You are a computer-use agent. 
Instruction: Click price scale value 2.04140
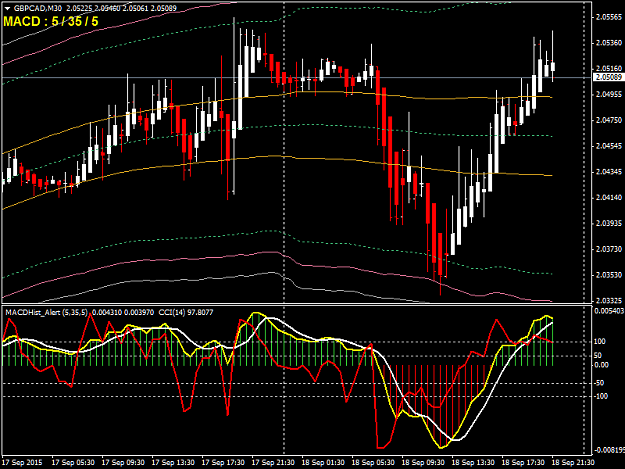(x=608, y=198)
